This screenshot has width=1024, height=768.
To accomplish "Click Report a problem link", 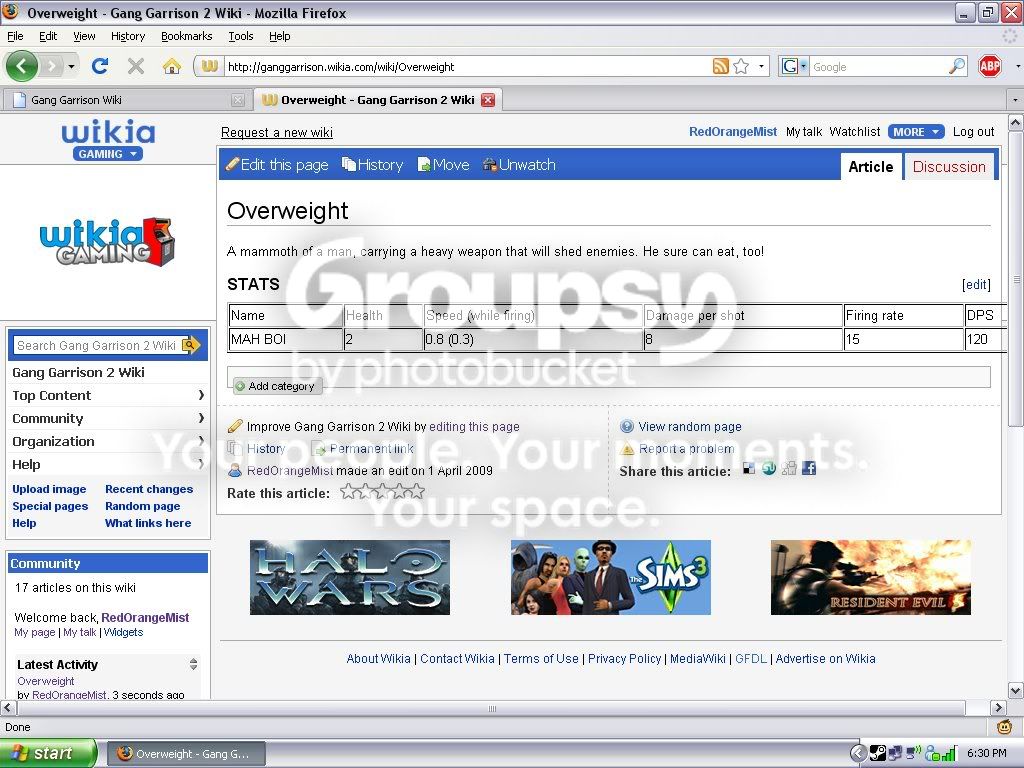I will point(686,449).
